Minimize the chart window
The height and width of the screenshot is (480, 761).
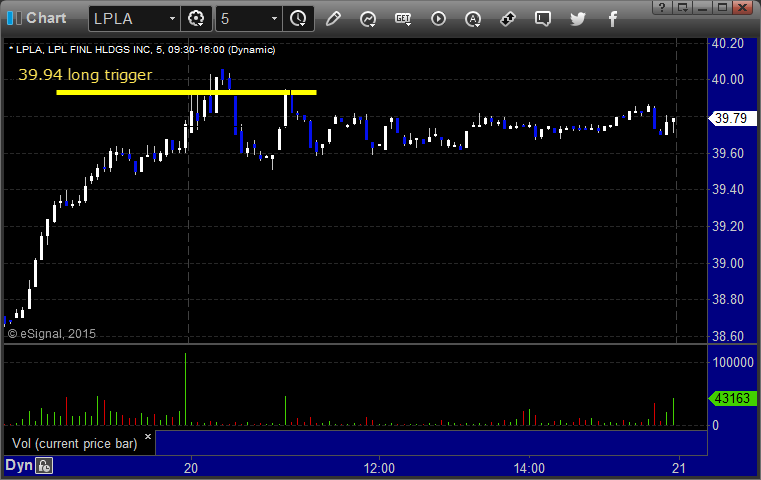(x=702, y=7)
